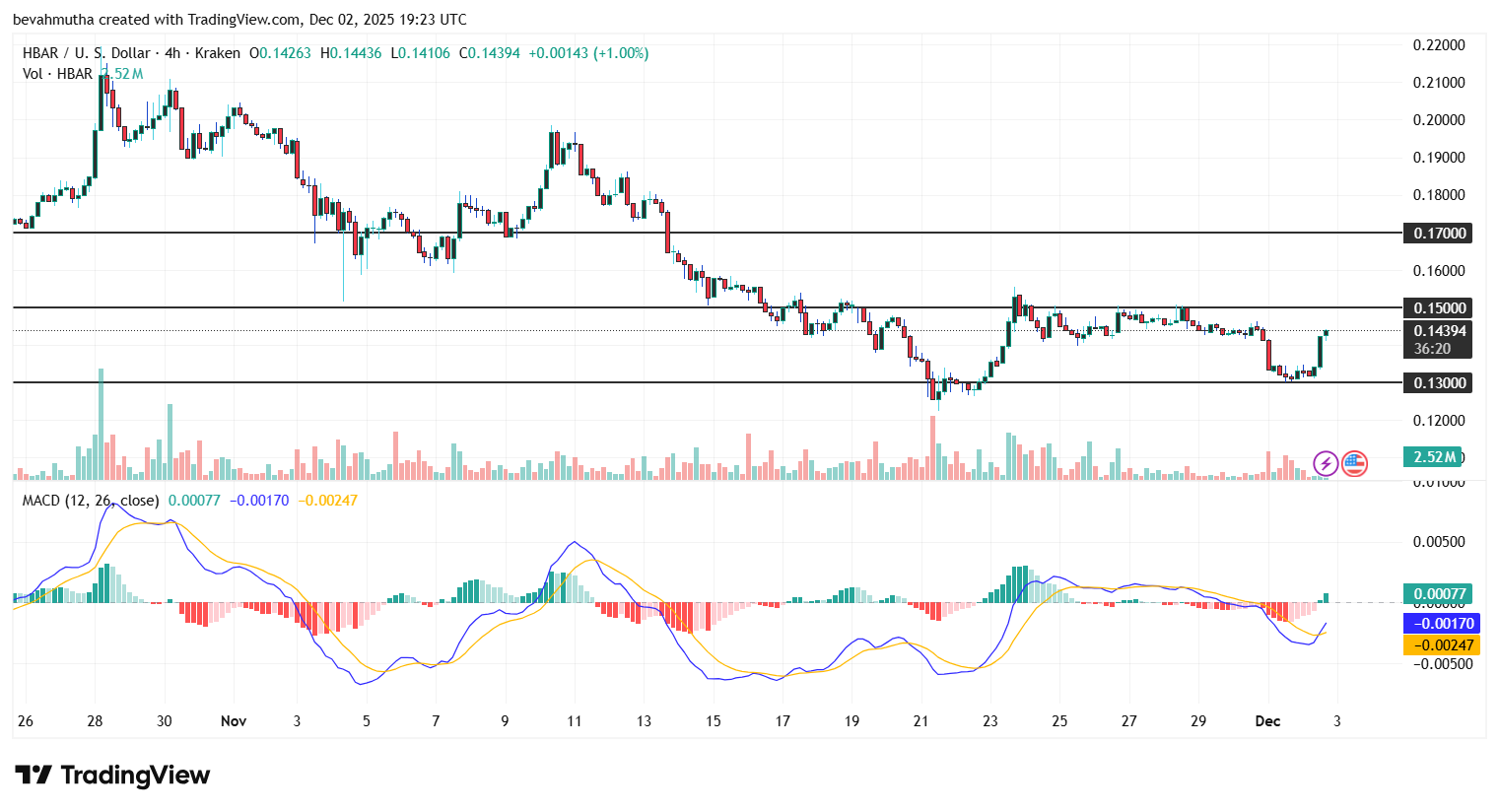Select the 0.13000 horizontal line price label
1499x812 pixels.
(1439, 383)
